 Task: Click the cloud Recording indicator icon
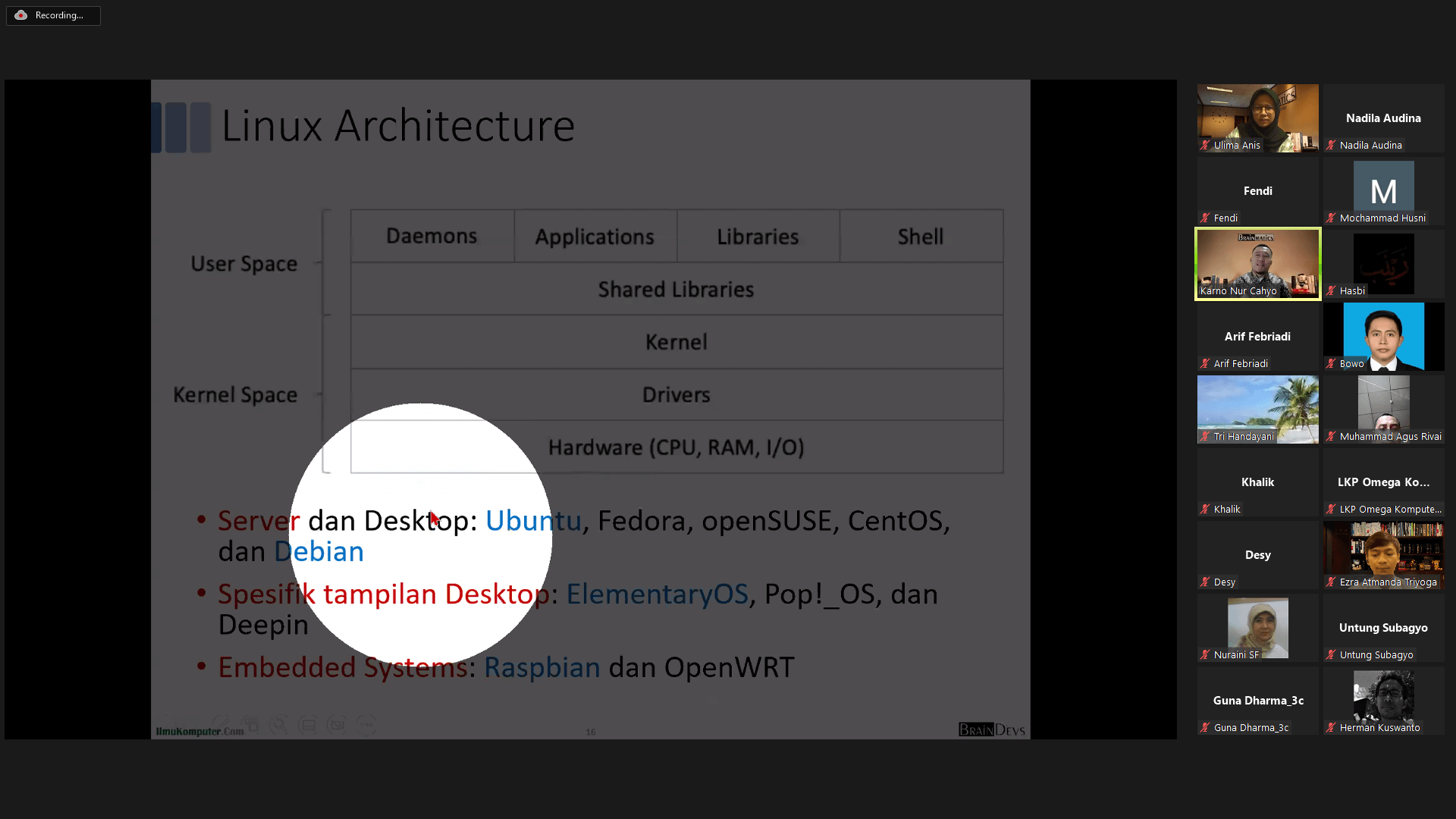point(21,15)
